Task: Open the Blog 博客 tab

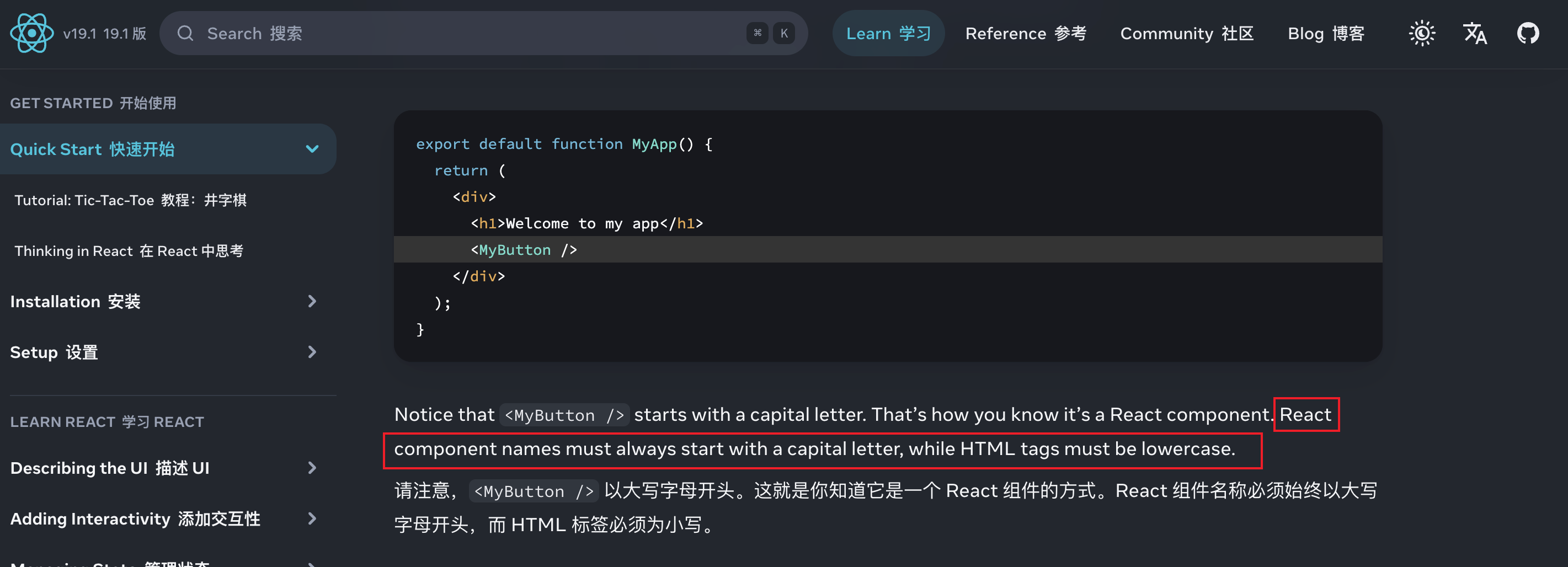Action: (x=1326, y=34)
